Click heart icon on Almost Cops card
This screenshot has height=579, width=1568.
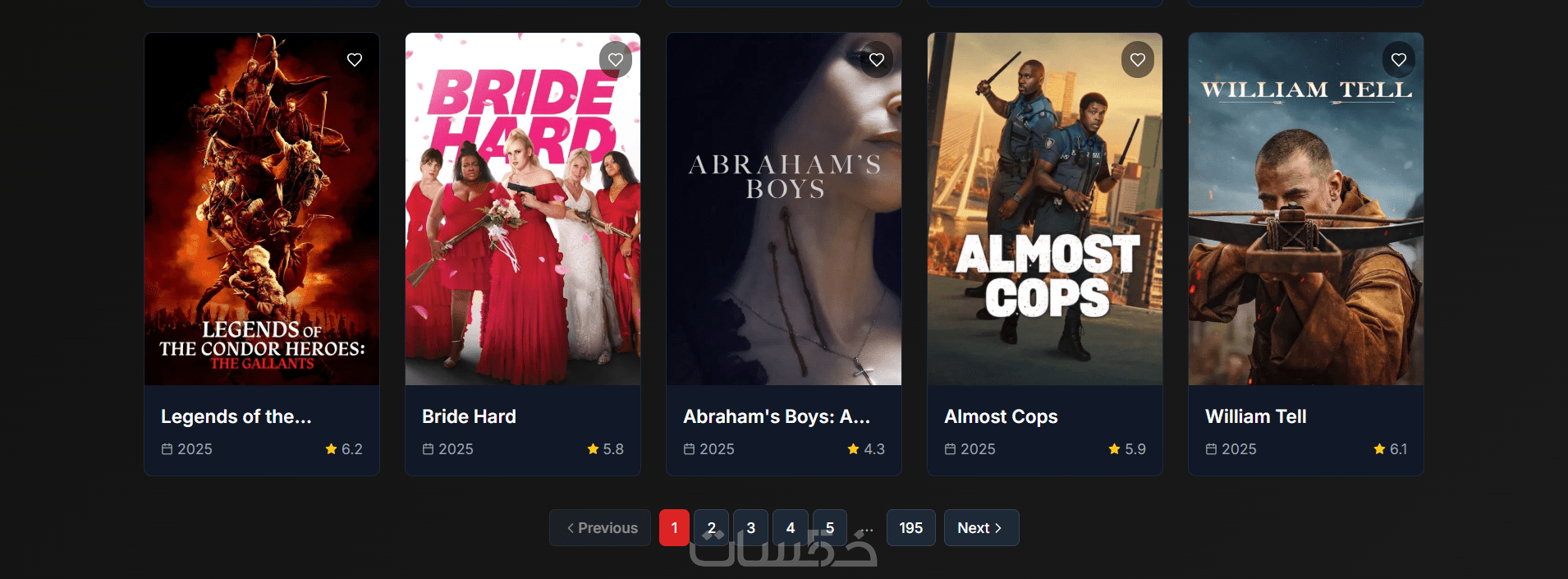tap(1138, 60)
